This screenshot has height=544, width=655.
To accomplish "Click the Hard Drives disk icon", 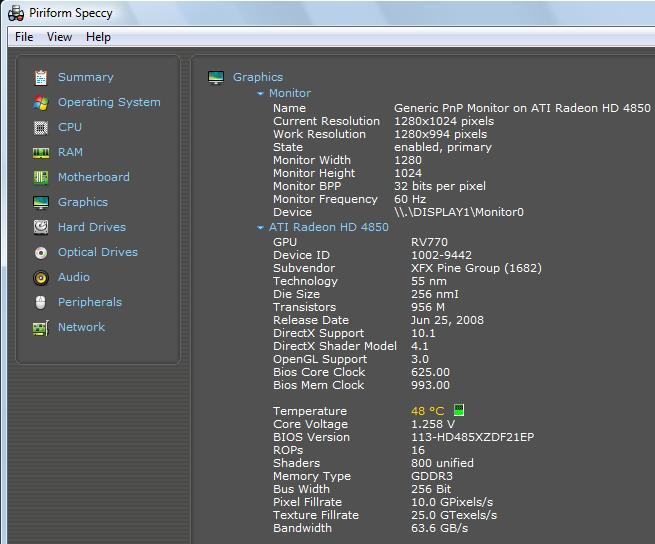I will pyautogui.click(x=41, y=227).
